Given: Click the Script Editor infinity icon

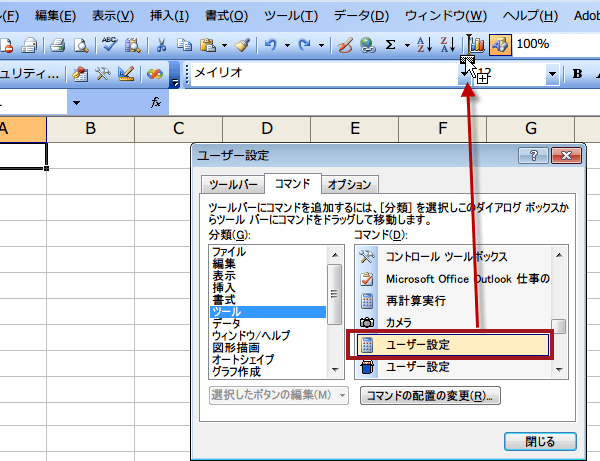Looking at the screenshot, I should point(155,74).
